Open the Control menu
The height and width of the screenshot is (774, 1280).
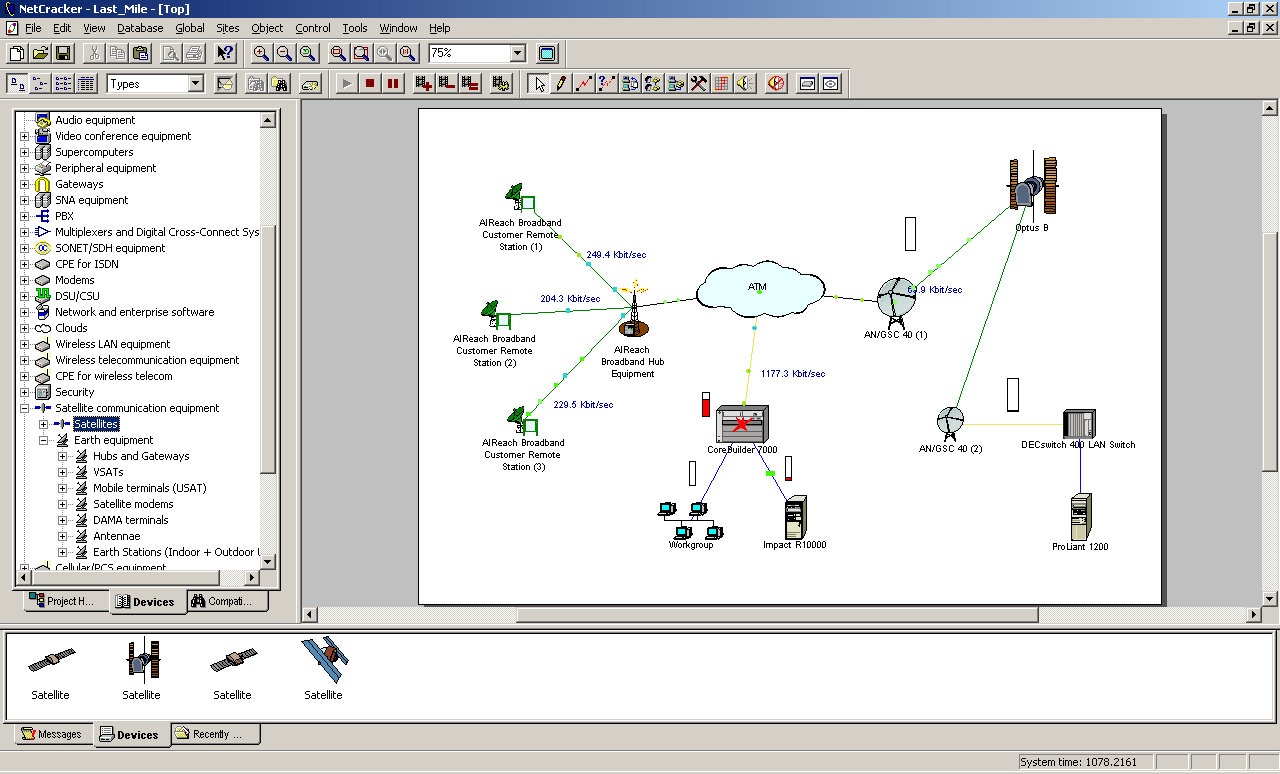click(x=313, y=28)
